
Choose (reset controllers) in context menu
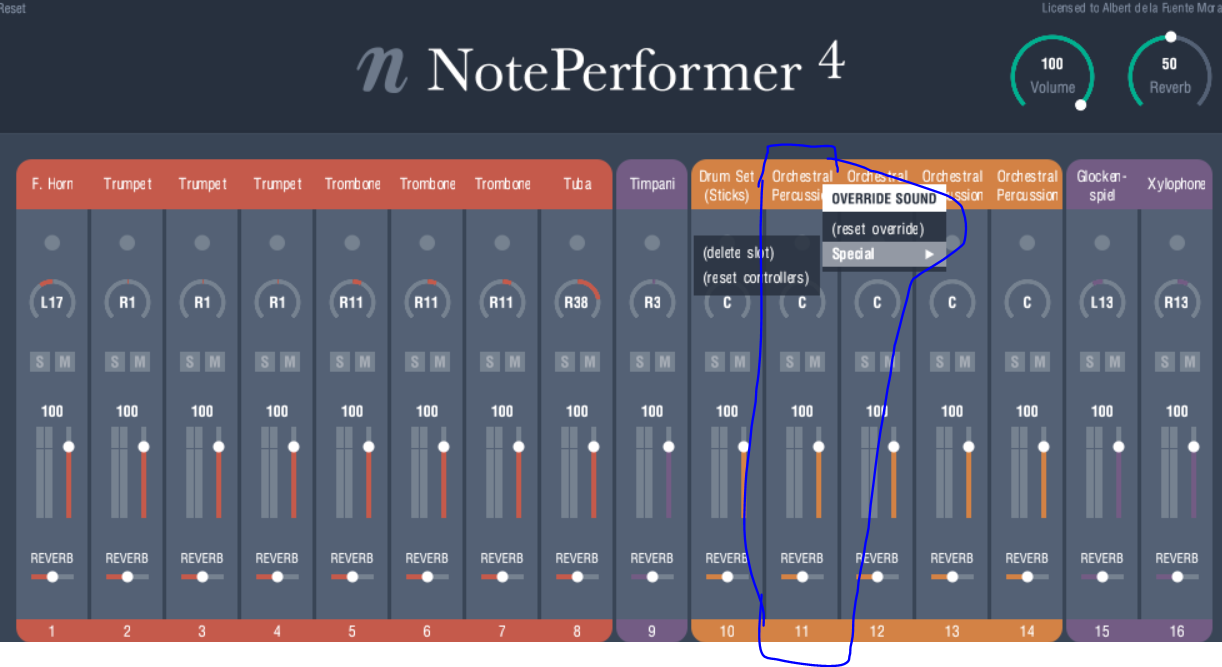click(x=757, y=277)
